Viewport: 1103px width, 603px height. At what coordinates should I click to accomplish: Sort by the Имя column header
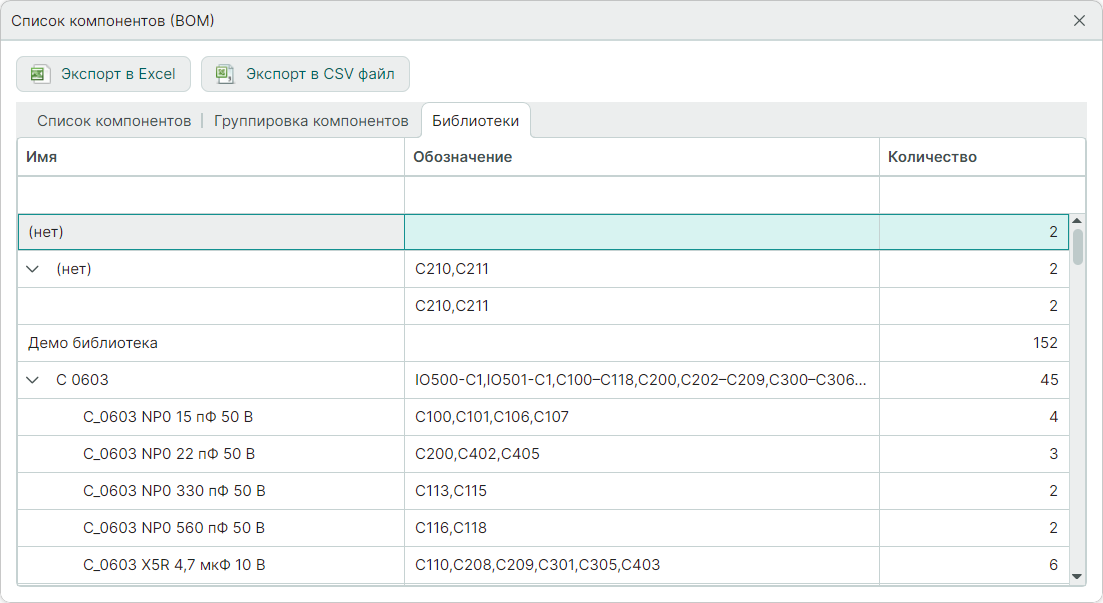point(210,157)
